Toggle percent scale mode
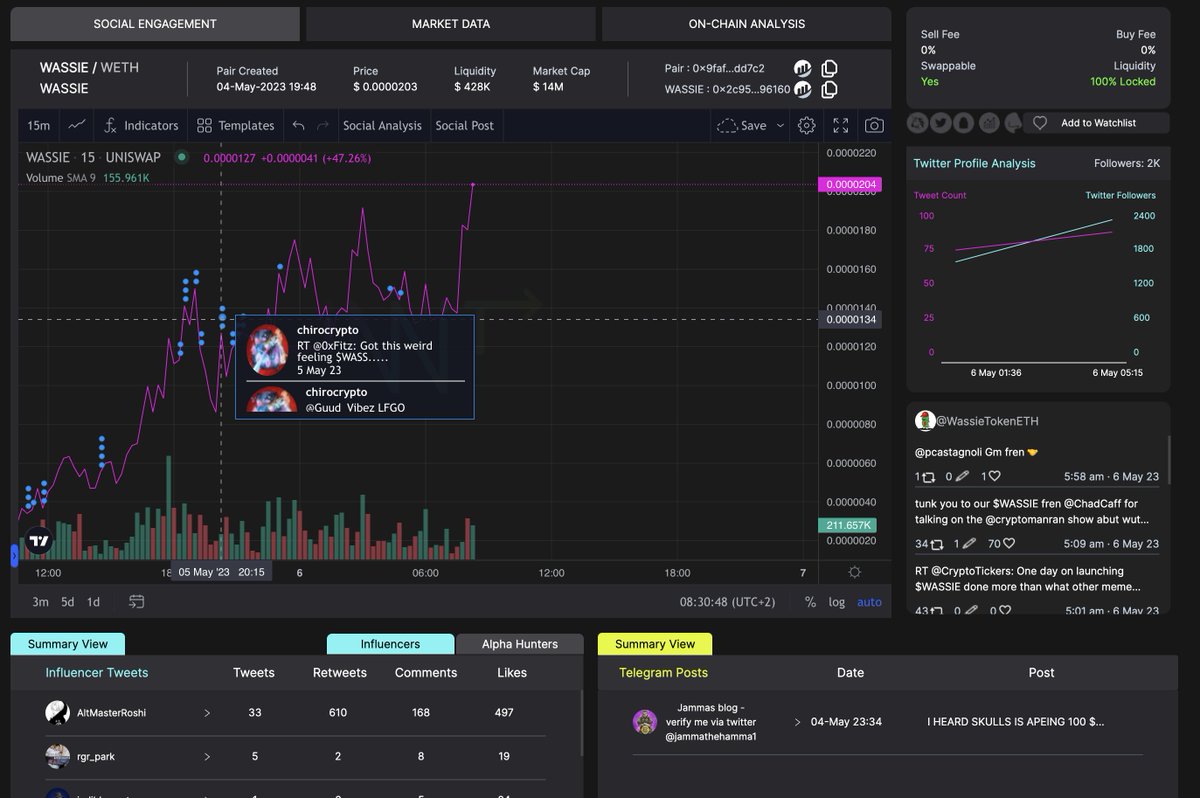1200x798 pixels. [810, 602]
